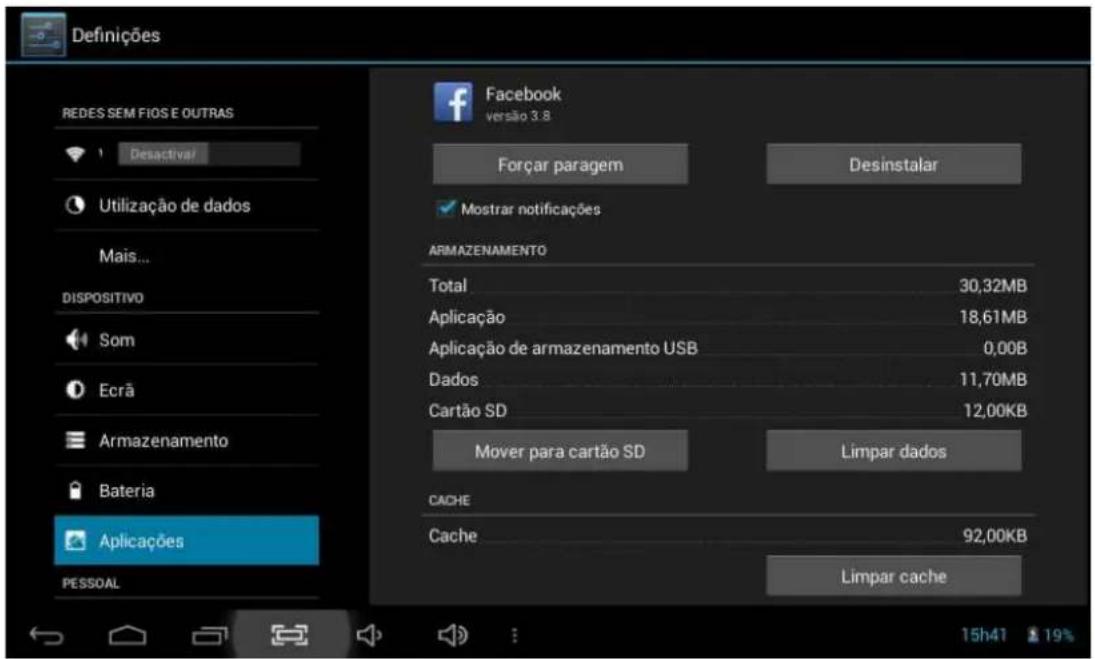Tap the Definições title text
Screen dimensions: 1095x659
116,35
